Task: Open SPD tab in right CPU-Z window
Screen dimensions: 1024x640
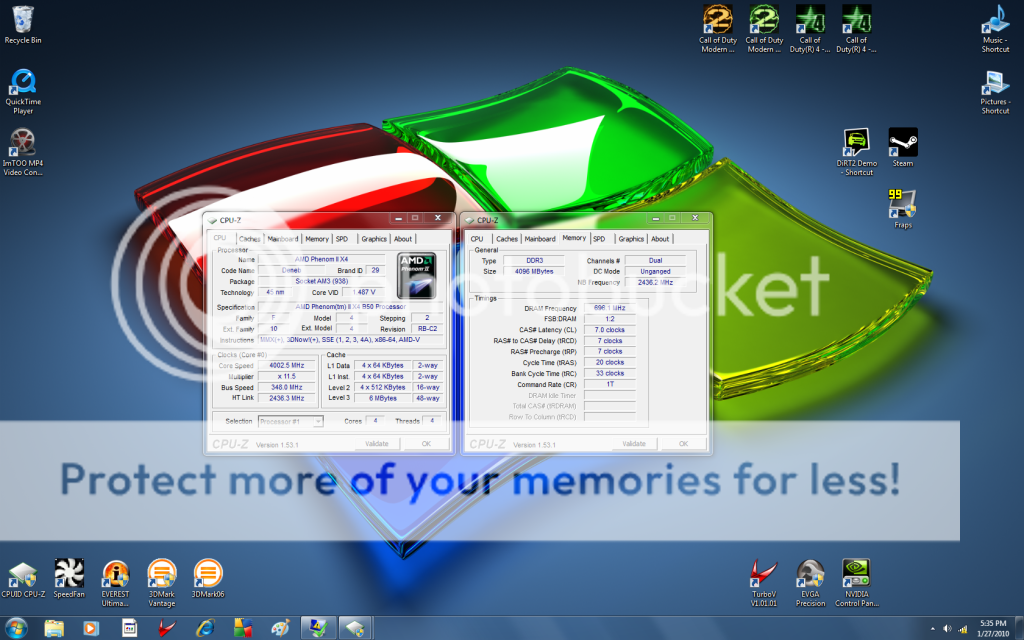Action: point(600,239)
